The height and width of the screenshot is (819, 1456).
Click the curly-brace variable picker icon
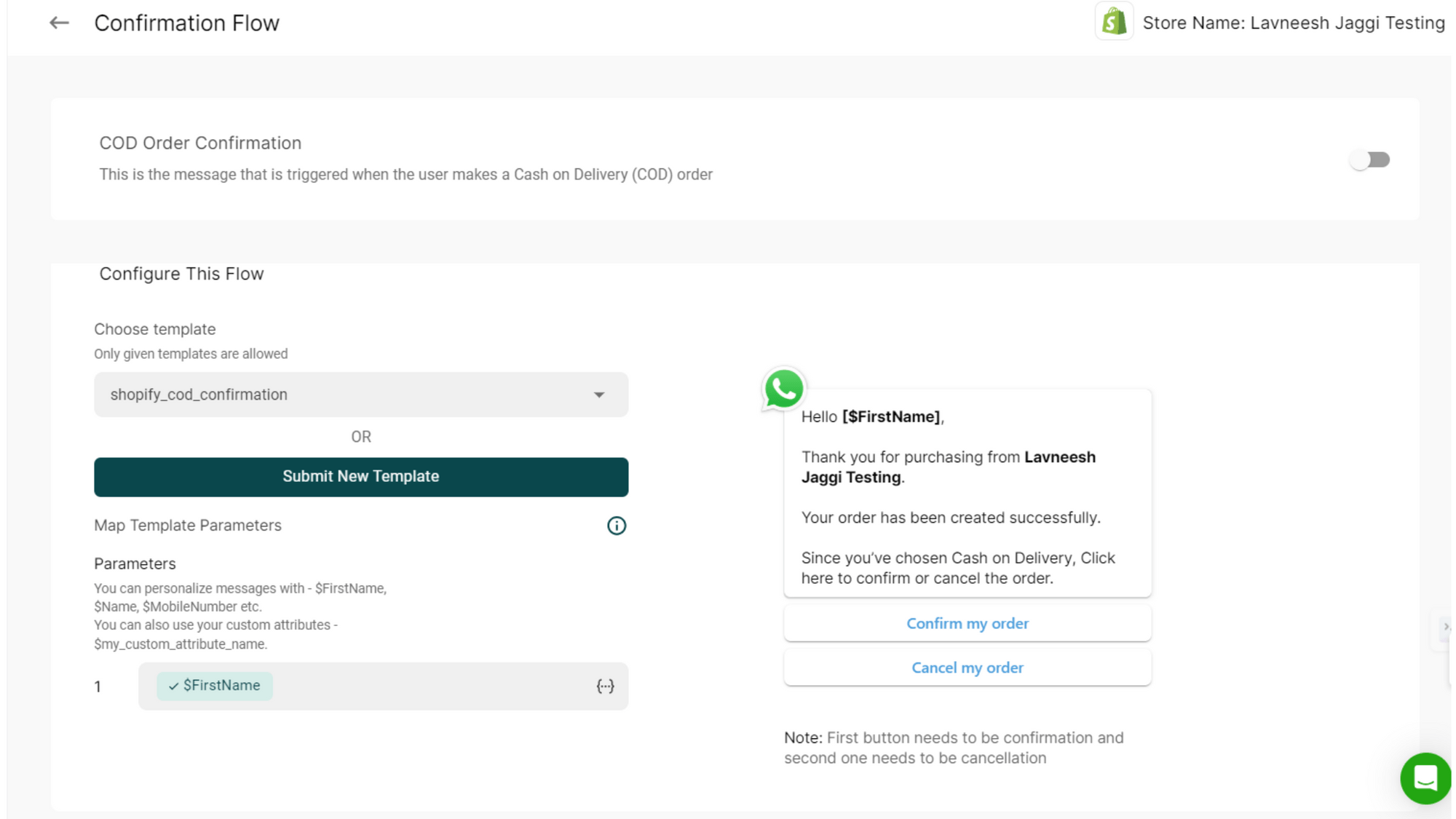tap(605, 686)
